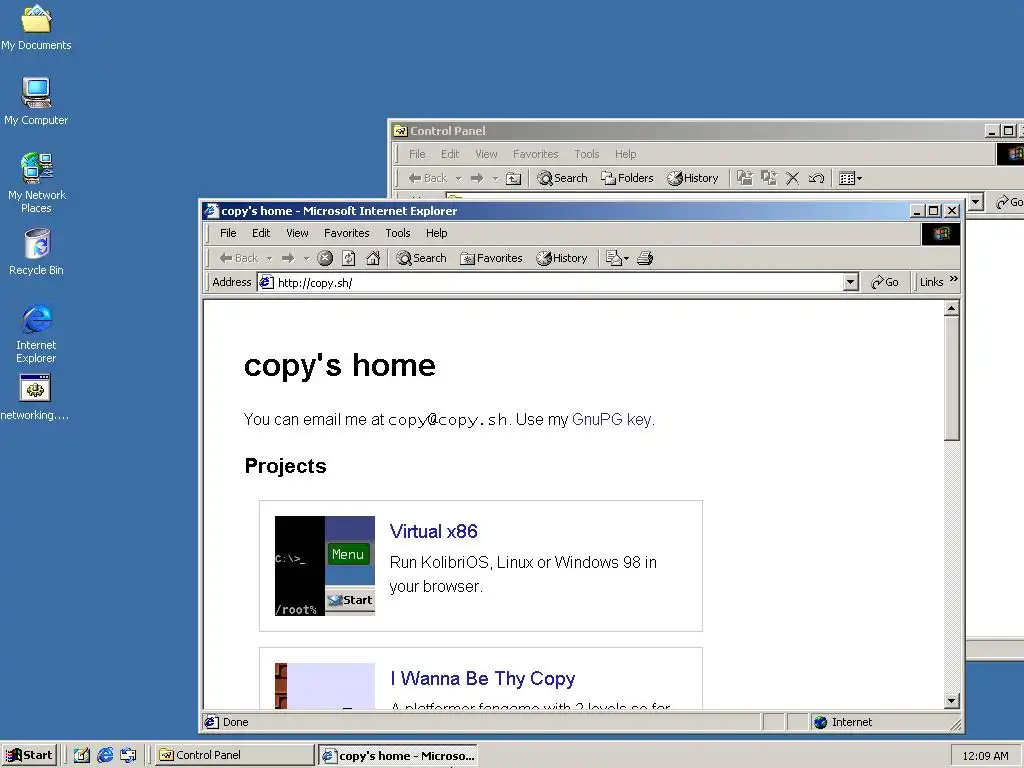Screen dimensions: 1024x768
Task: Open My Documents desktop icon
Action: 36,27
